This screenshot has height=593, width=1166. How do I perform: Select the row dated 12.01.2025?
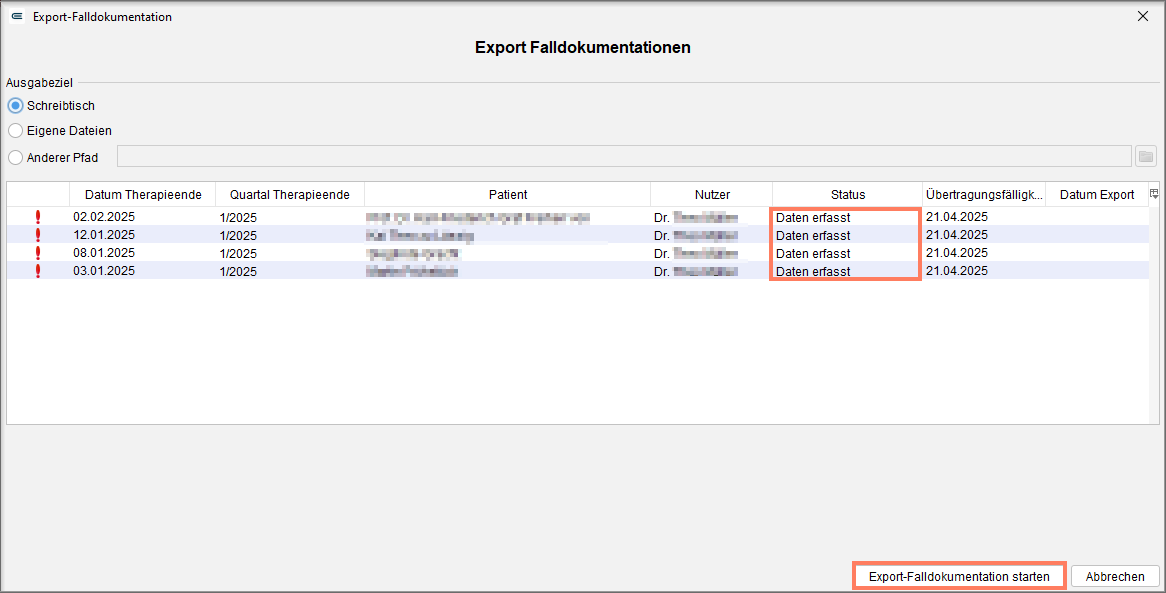pos(578,234)
